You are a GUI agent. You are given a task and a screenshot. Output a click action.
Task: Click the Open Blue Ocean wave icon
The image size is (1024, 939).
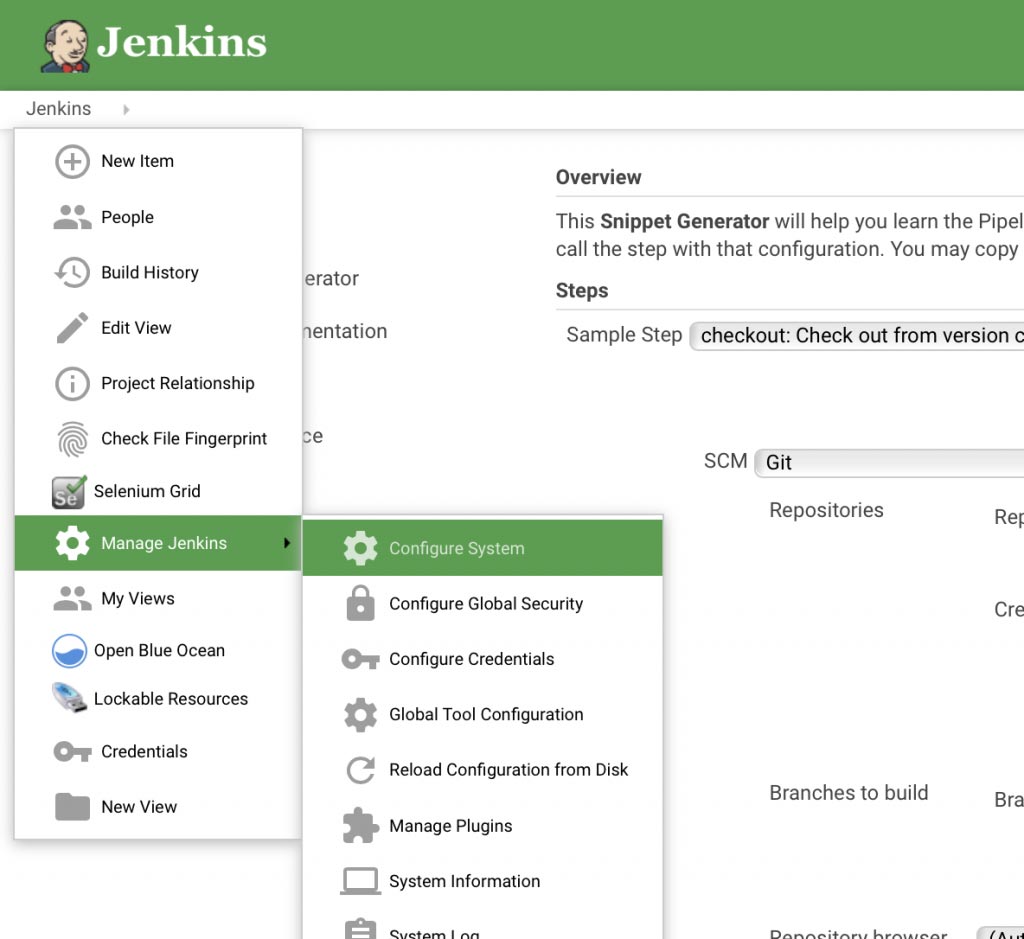pyautogui.click(x=69, y=650)
